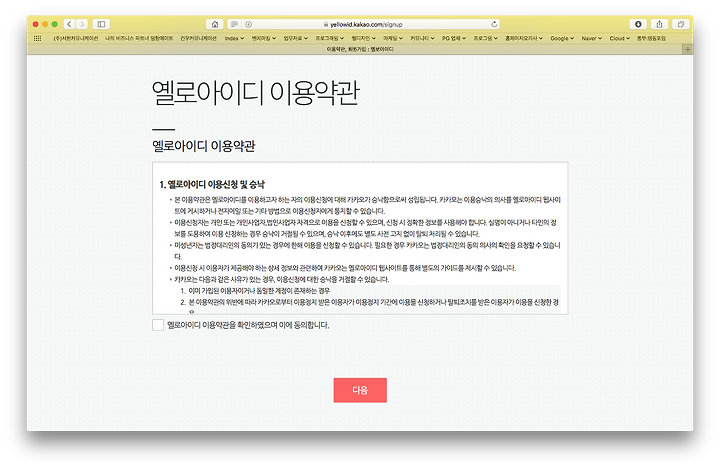
Task: Select the 옐로아이디 page tab
Action: [x=360, y=49]
